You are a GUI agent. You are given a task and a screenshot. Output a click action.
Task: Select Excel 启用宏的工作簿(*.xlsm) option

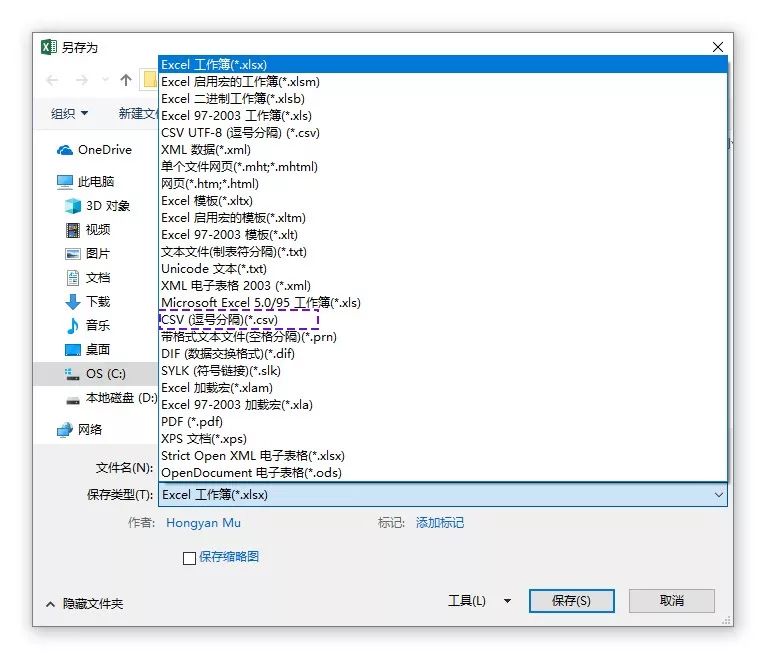point(443,82)
